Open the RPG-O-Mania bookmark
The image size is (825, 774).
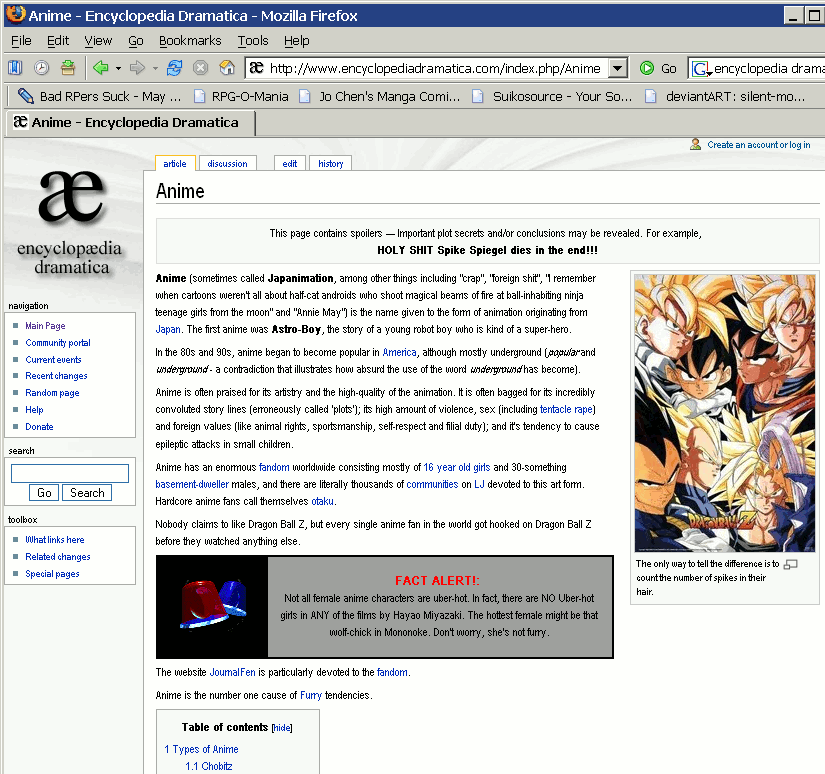[x=241, y=96]
